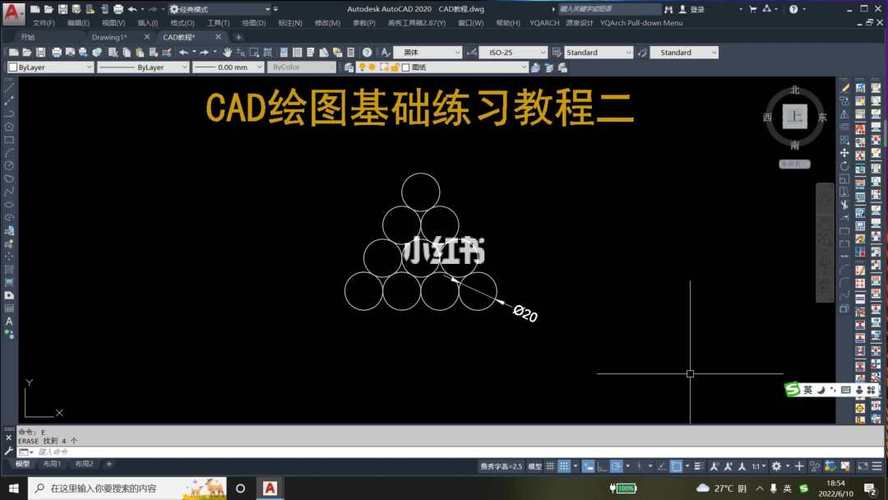The image size is (888, 500).
Task: Click the Help globe icon in standard toolbar
Action: pyautogui.click(x=367, y=52)
